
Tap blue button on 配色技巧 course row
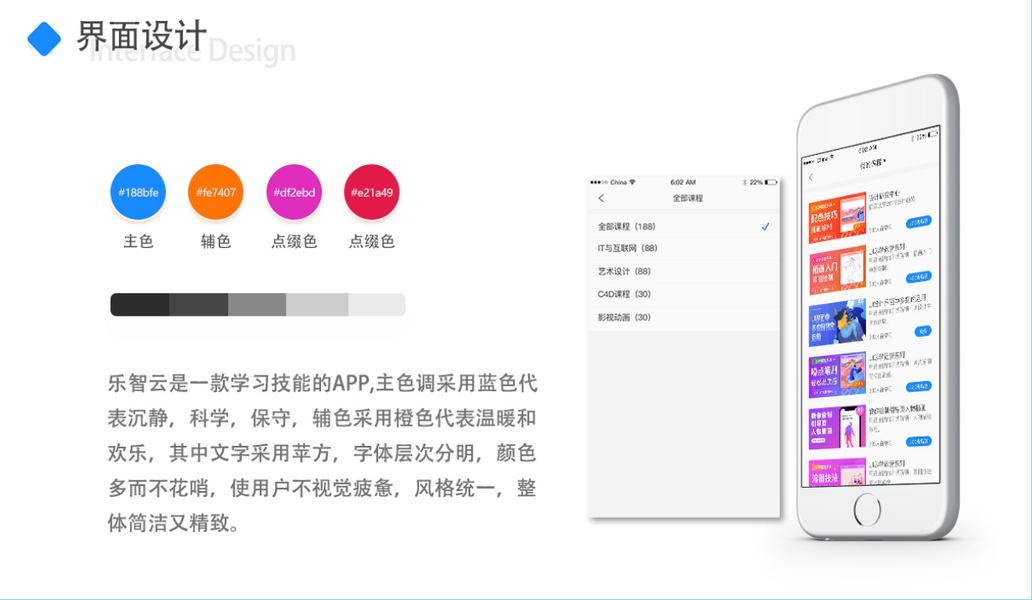(918, 222)
